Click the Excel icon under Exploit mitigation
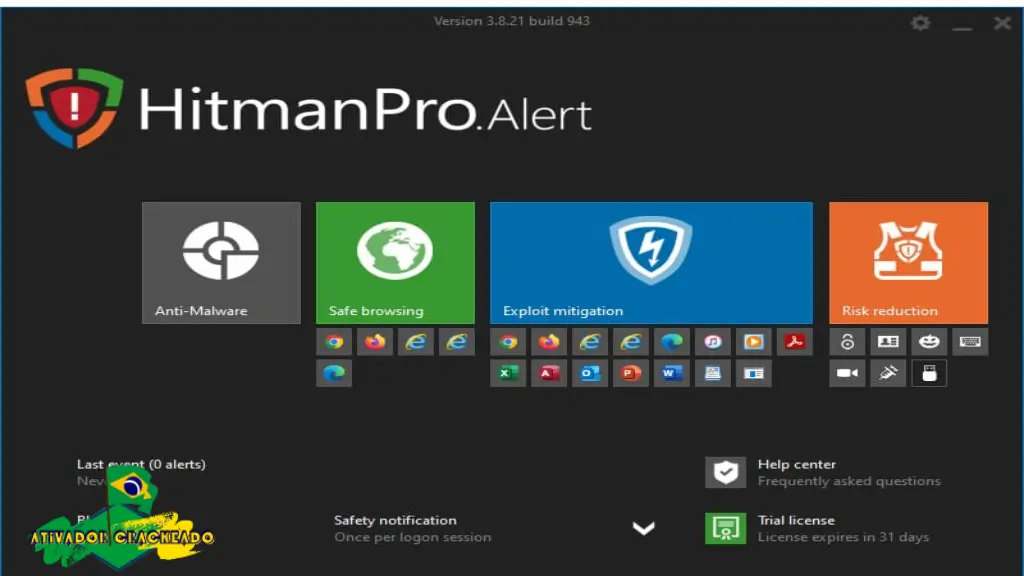Image resolution: width=1024 pixels, height=576 pixels. (x=508, y=374)
